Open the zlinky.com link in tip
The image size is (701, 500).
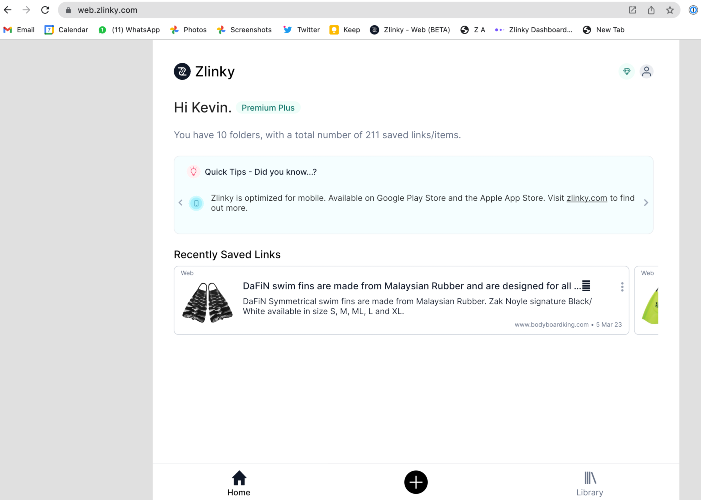coord(587,198)
